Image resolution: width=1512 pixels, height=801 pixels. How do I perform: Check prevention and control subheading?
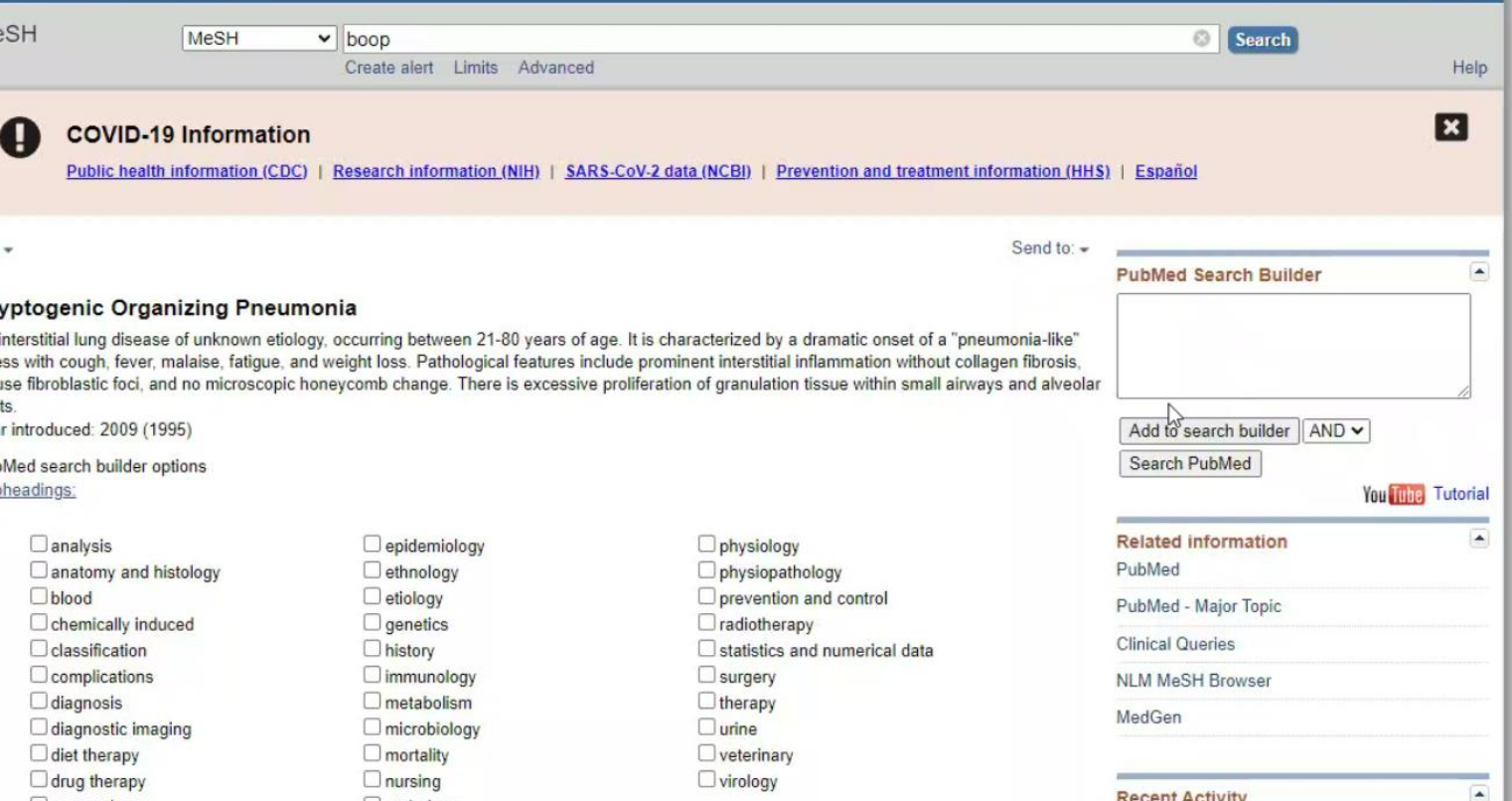click(x=706, y=596)
